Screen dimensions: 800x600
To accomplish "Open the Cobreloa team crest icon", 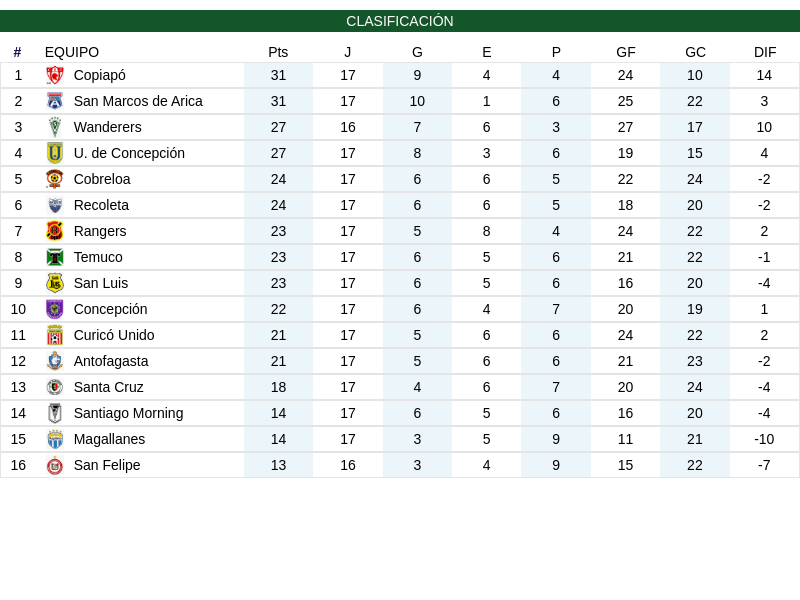I will pos(55,179).
